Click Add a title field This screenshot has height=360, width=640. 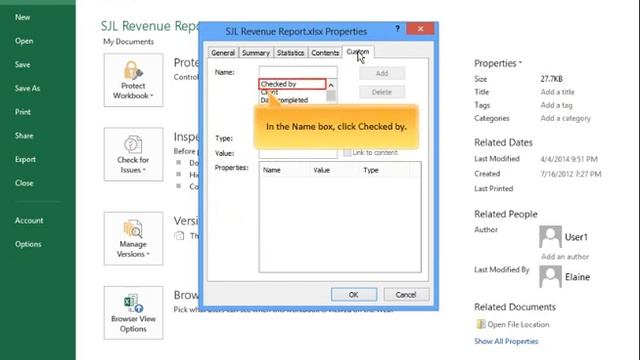(558, 92)
